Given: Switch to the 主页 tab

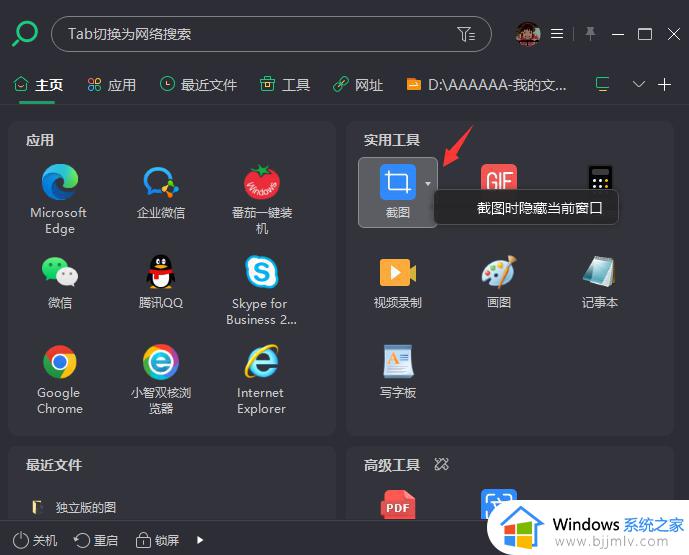Looking at the screenshot, I should pos(38,84).
